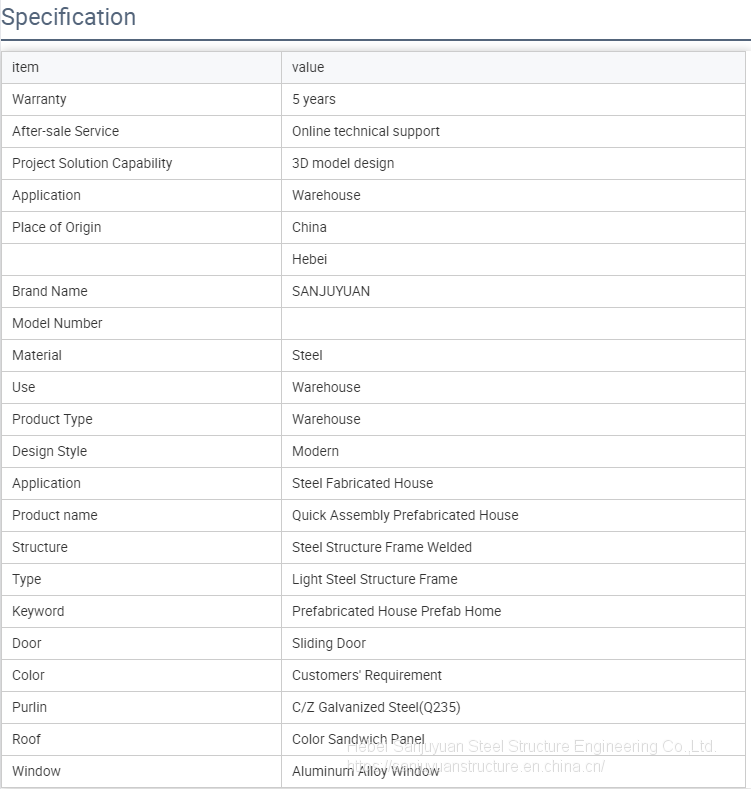Click the 'item' column header cell

click(x=26, y=67)
